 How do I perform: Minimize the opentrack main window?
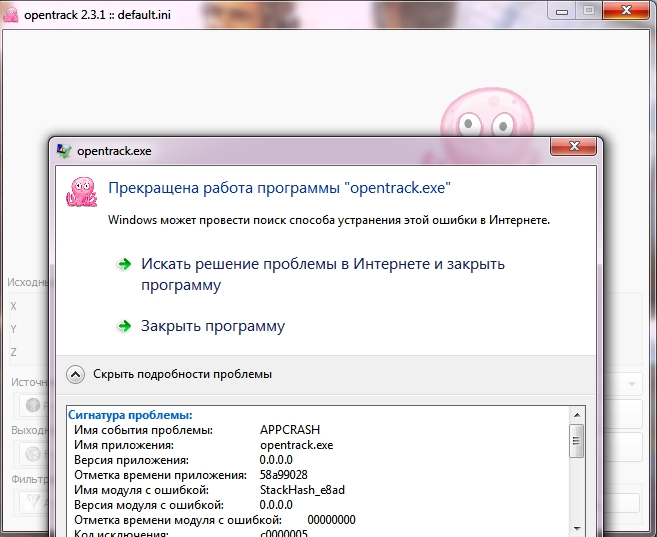[x=562, y=11]
